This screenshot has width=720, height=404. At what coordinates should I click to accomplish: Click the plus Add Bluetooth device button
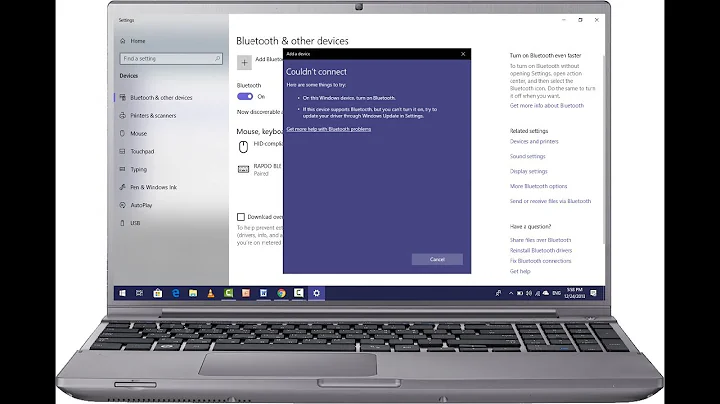(244, 62)
